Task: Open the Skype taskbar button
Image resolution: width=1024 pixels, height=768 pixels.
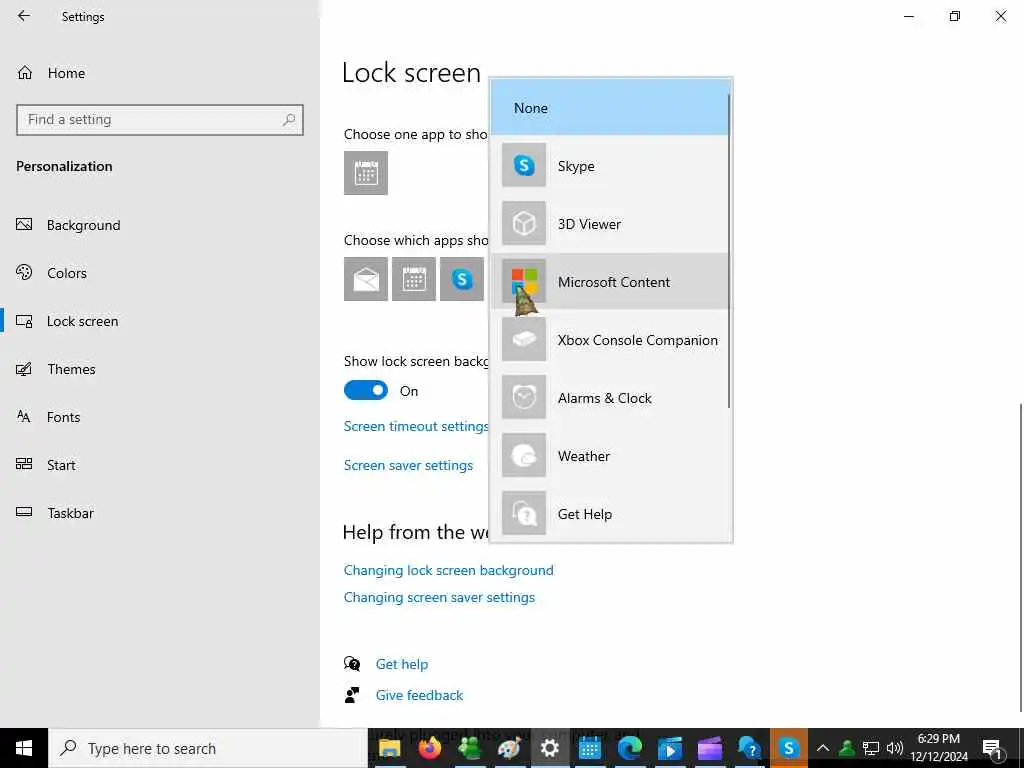Action: (x=789, y=748)
